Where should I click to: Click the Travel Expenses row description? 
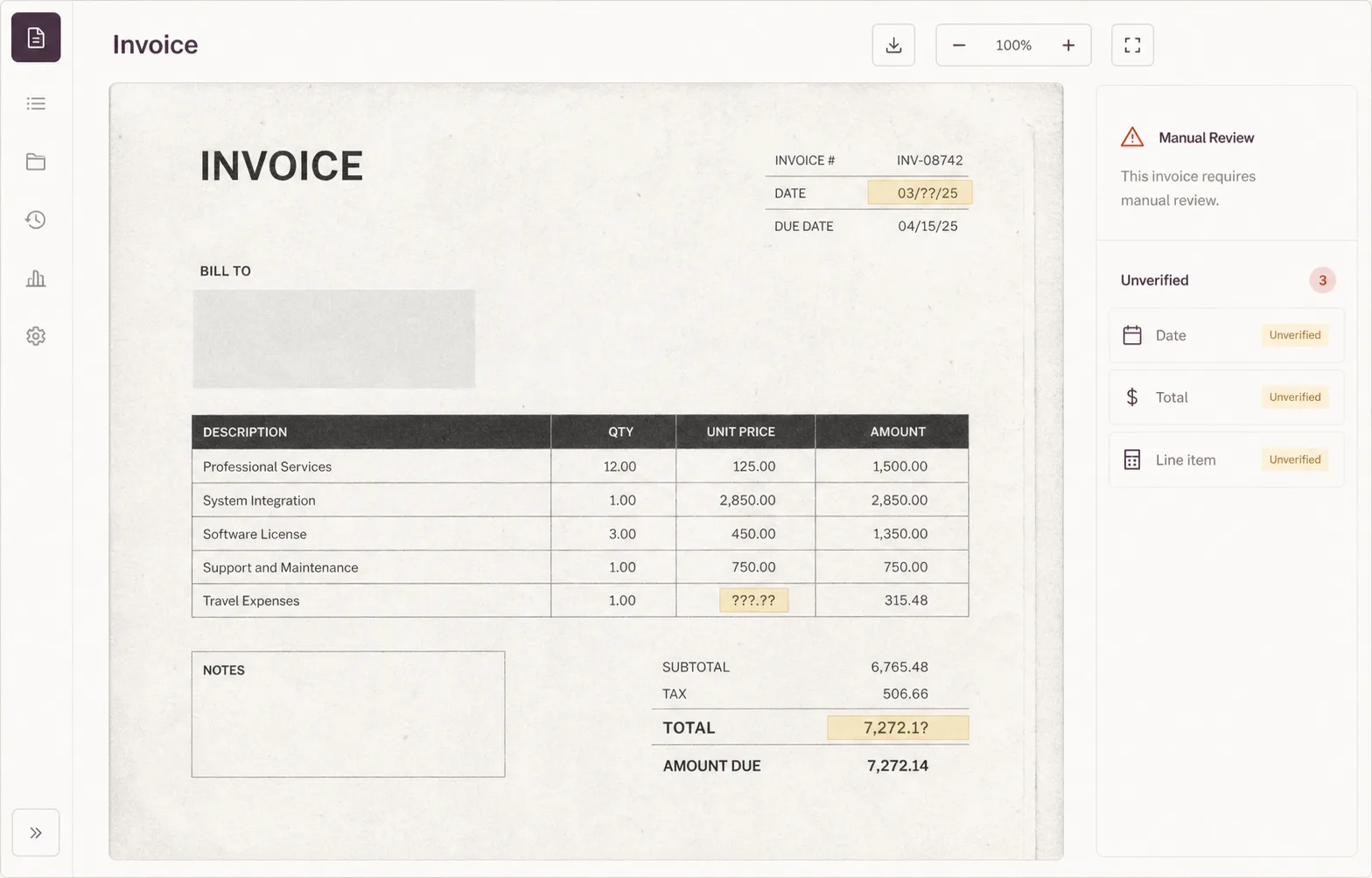coord(251,601)
